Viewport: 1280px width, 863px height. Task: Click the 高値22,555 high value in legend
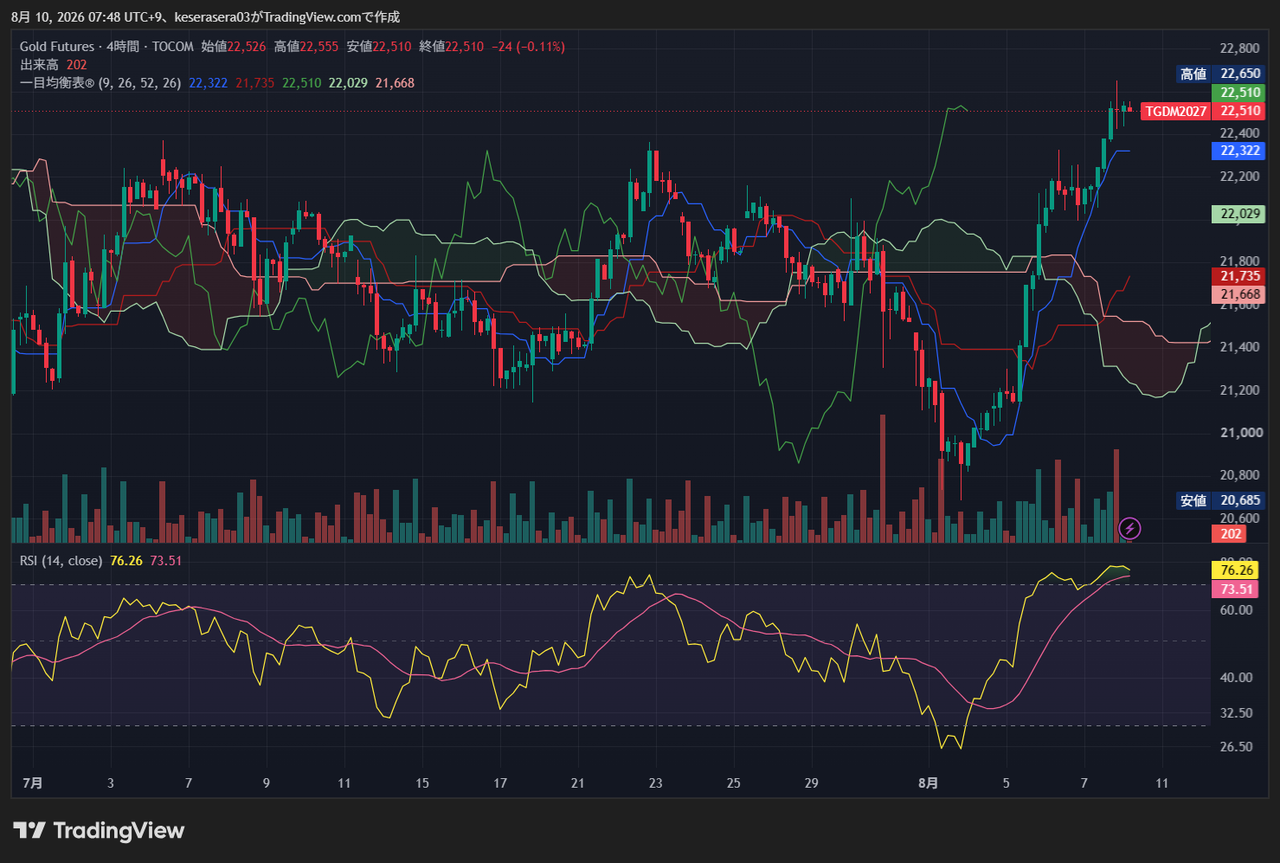pyautogui.click(x=307, y=46)
